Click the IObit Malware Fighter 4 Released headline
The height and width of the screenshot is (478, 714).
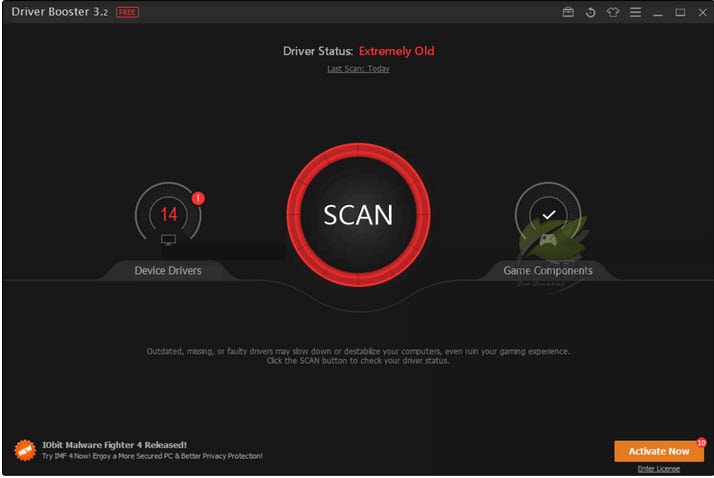[114, 444]
